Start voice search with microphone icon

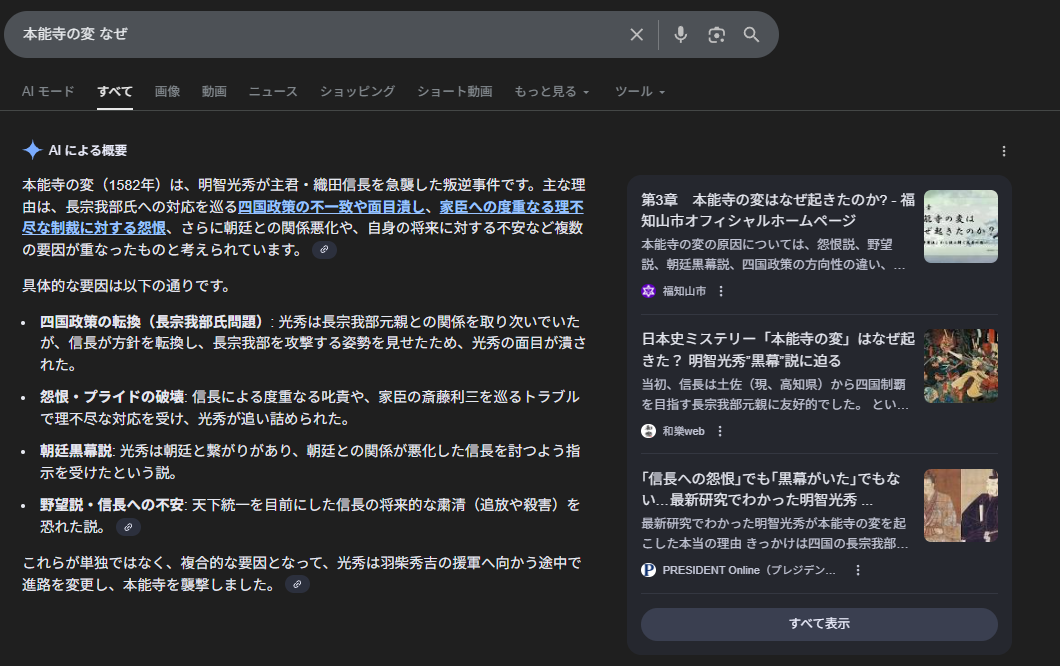click(681, 35)
